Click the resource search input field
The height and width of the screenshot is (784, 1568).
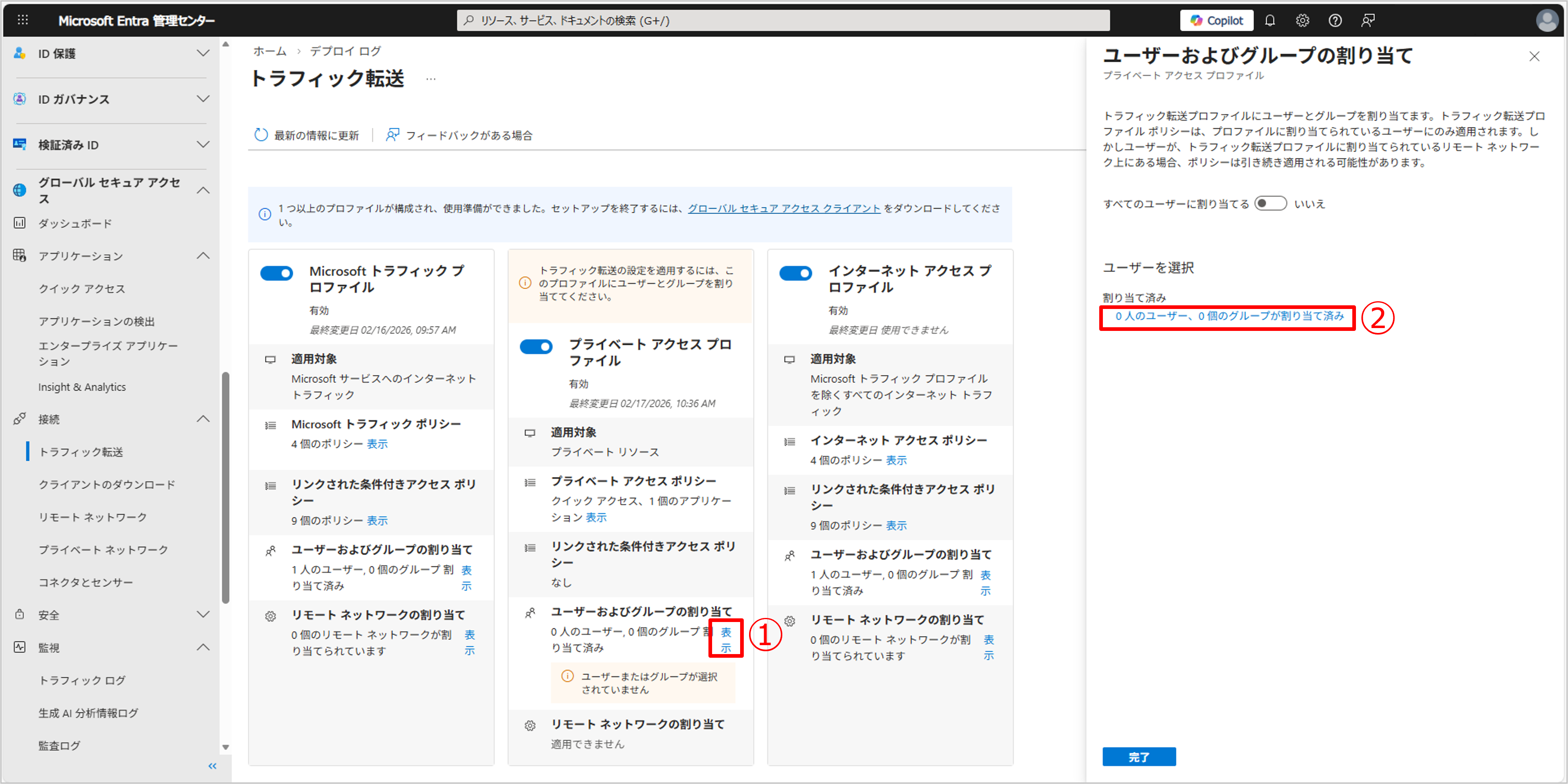pyautogui.click(x=783, y=20)
